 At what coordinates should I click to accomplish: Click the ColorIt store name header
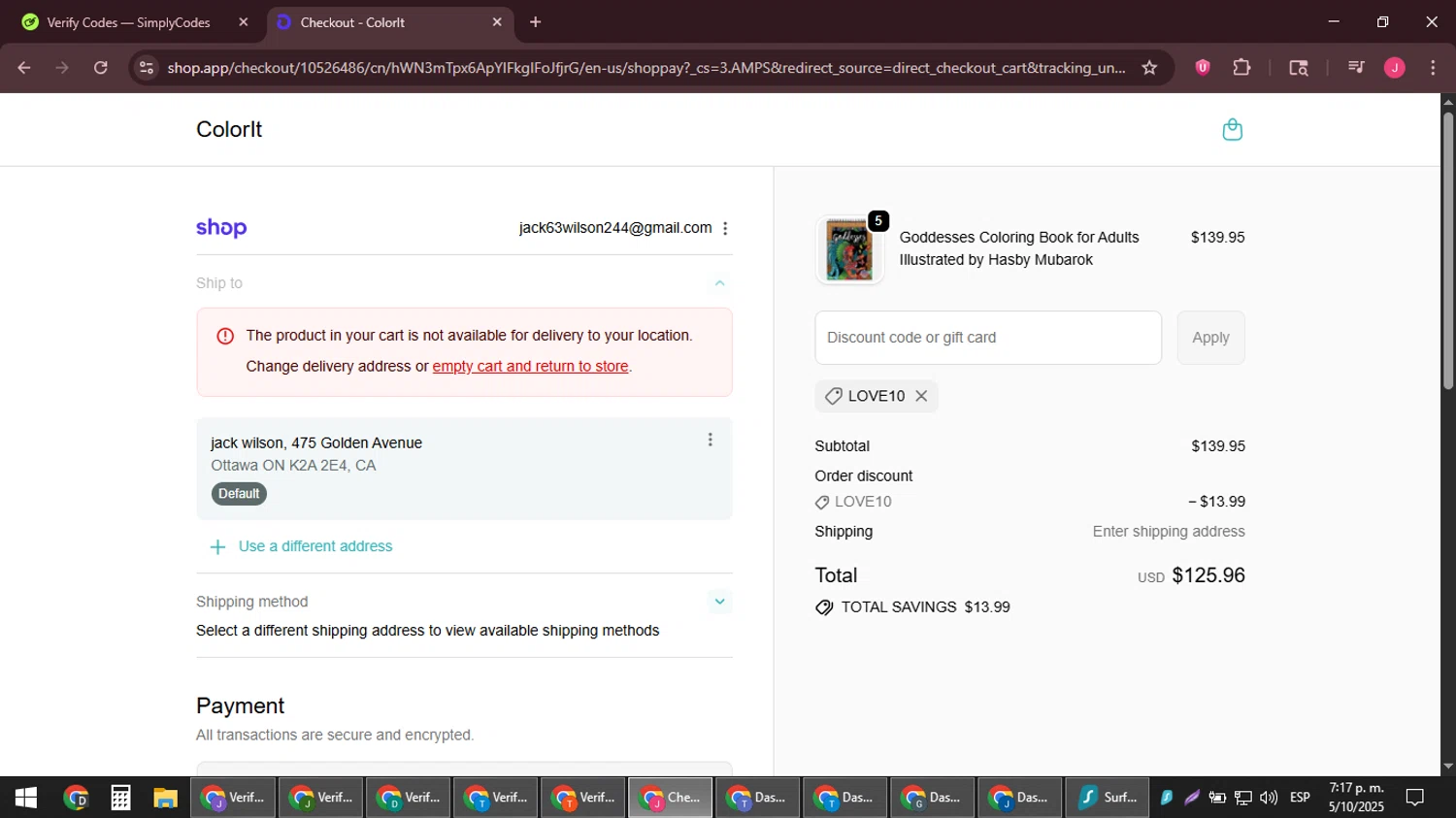(x=229, y=129)
